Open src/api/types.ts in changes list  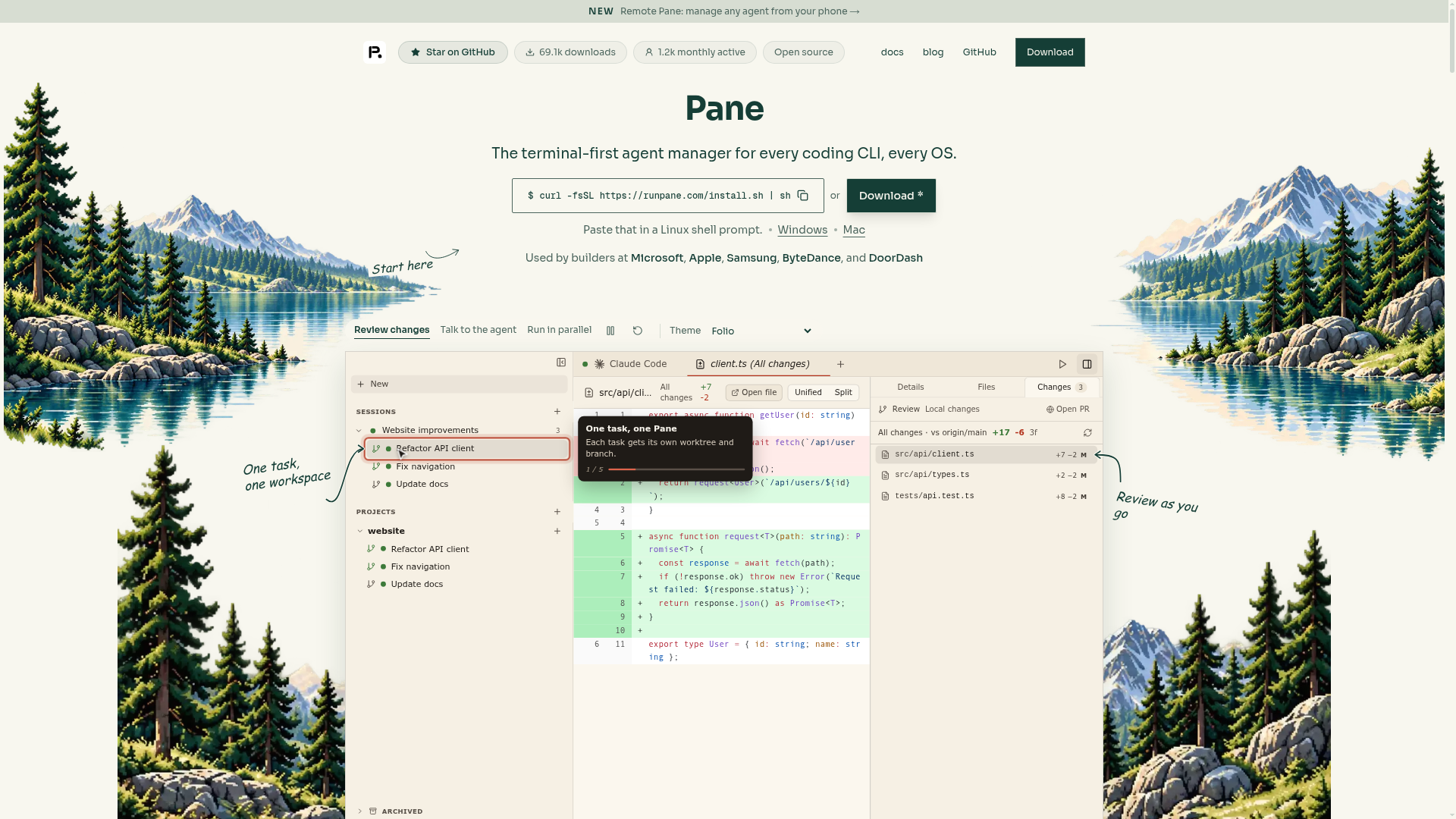point(985,475)
